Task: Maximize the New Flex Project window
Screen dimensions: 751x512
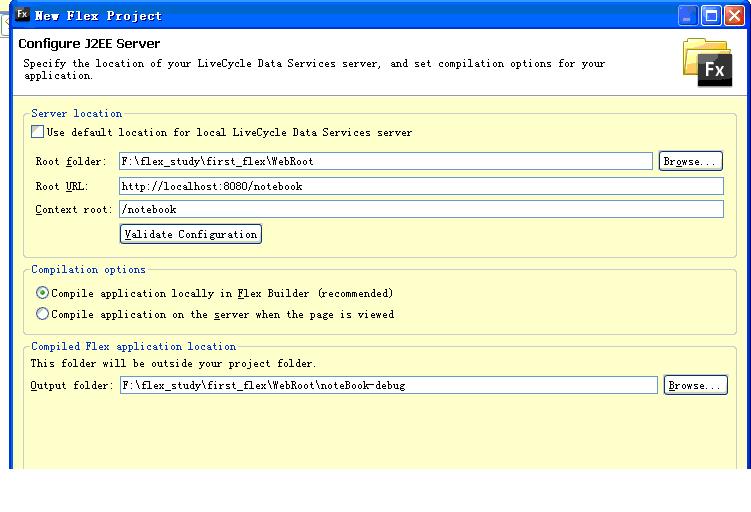Action: coord(711,16)
